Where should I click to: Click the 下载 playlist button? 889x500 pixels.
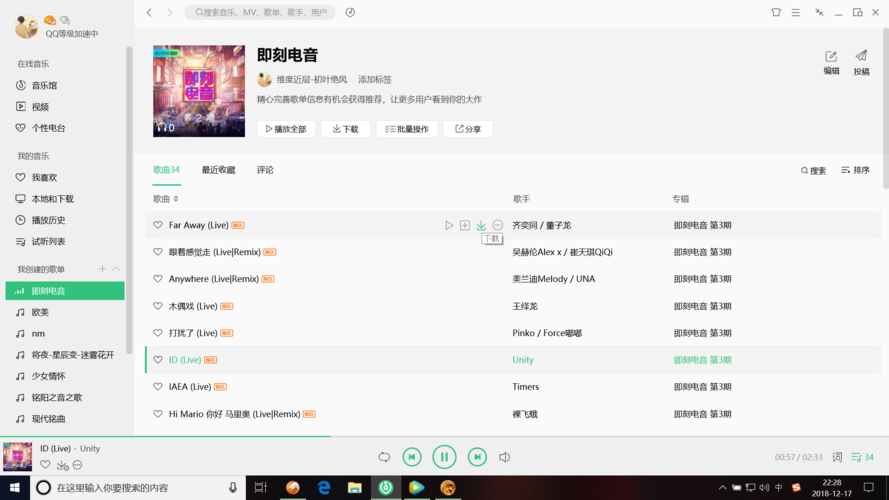[346, 129]
